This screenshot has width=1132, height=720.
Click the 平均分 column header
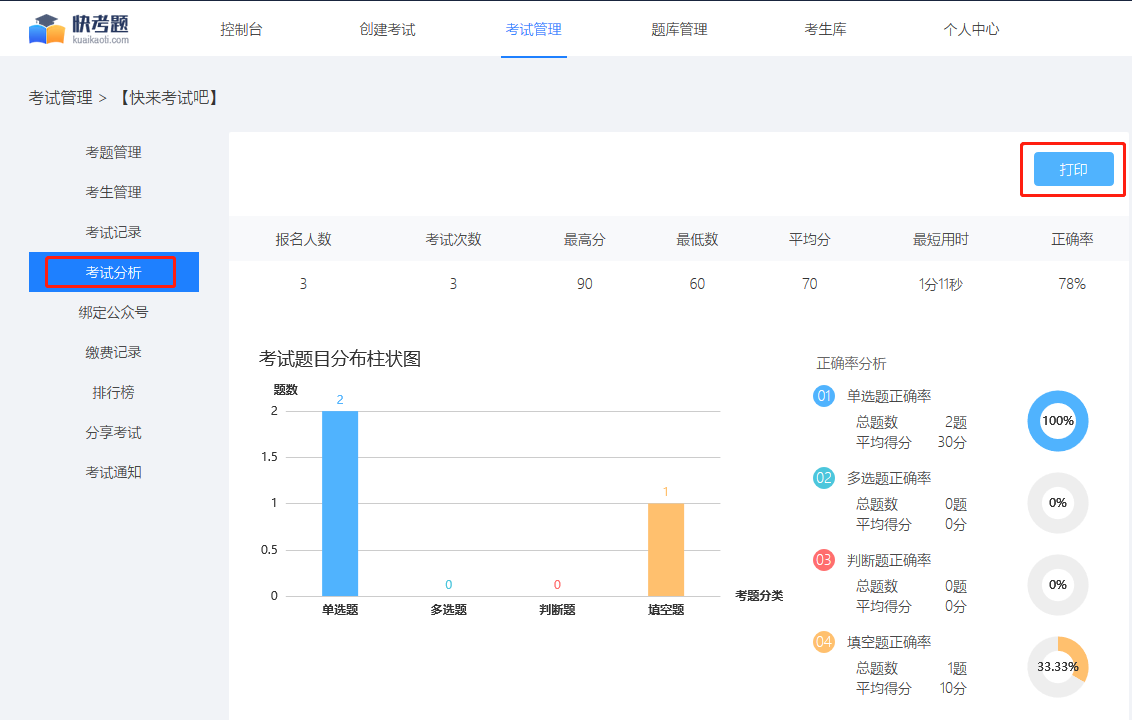point(810,240)
